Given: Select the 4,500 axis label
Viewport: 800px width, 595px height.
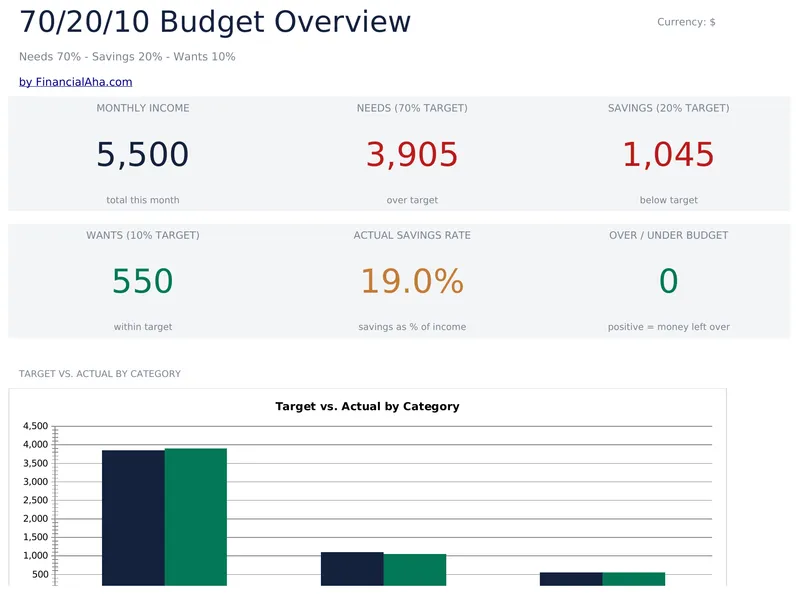Looking at the screenshot, I should click(x=35, y=426).
